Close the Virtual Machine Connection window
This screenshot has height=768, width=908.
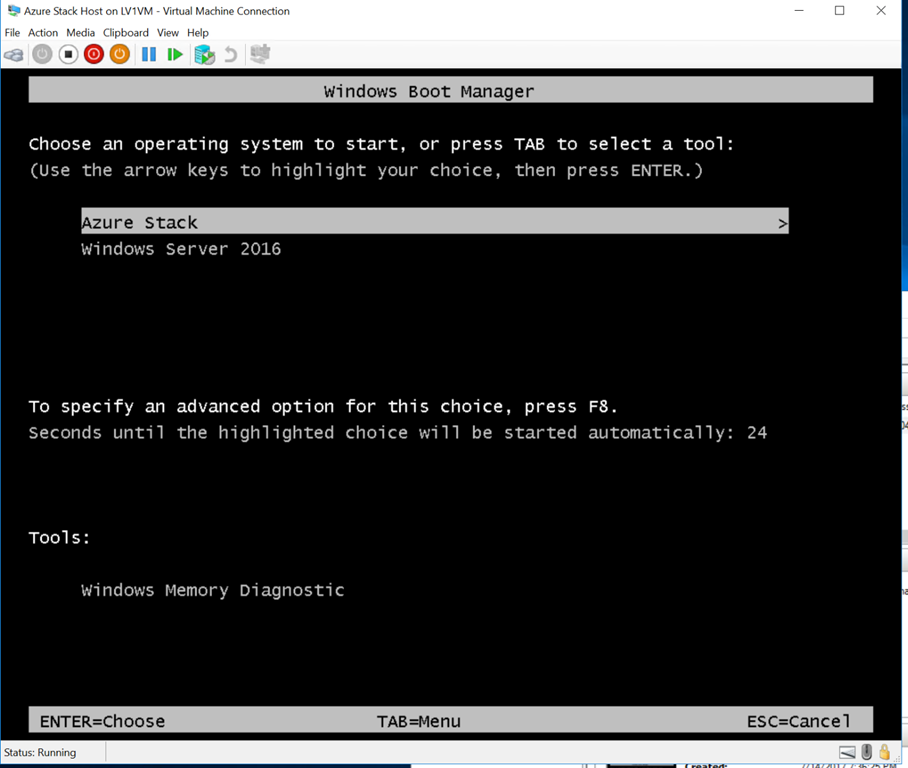point(881,10)
